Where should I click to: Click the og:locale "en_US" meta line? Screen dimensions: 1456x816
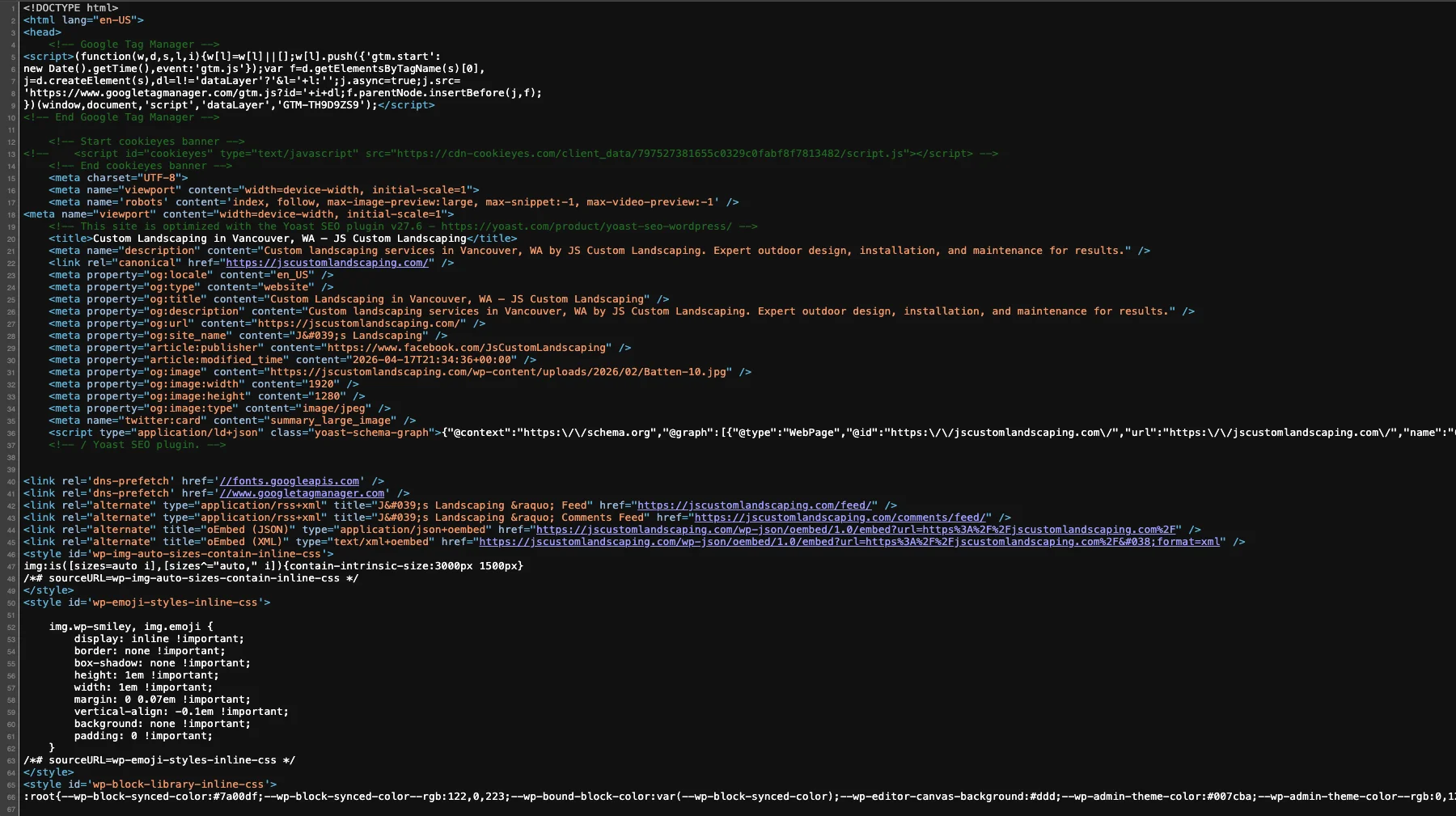[191, 275]
